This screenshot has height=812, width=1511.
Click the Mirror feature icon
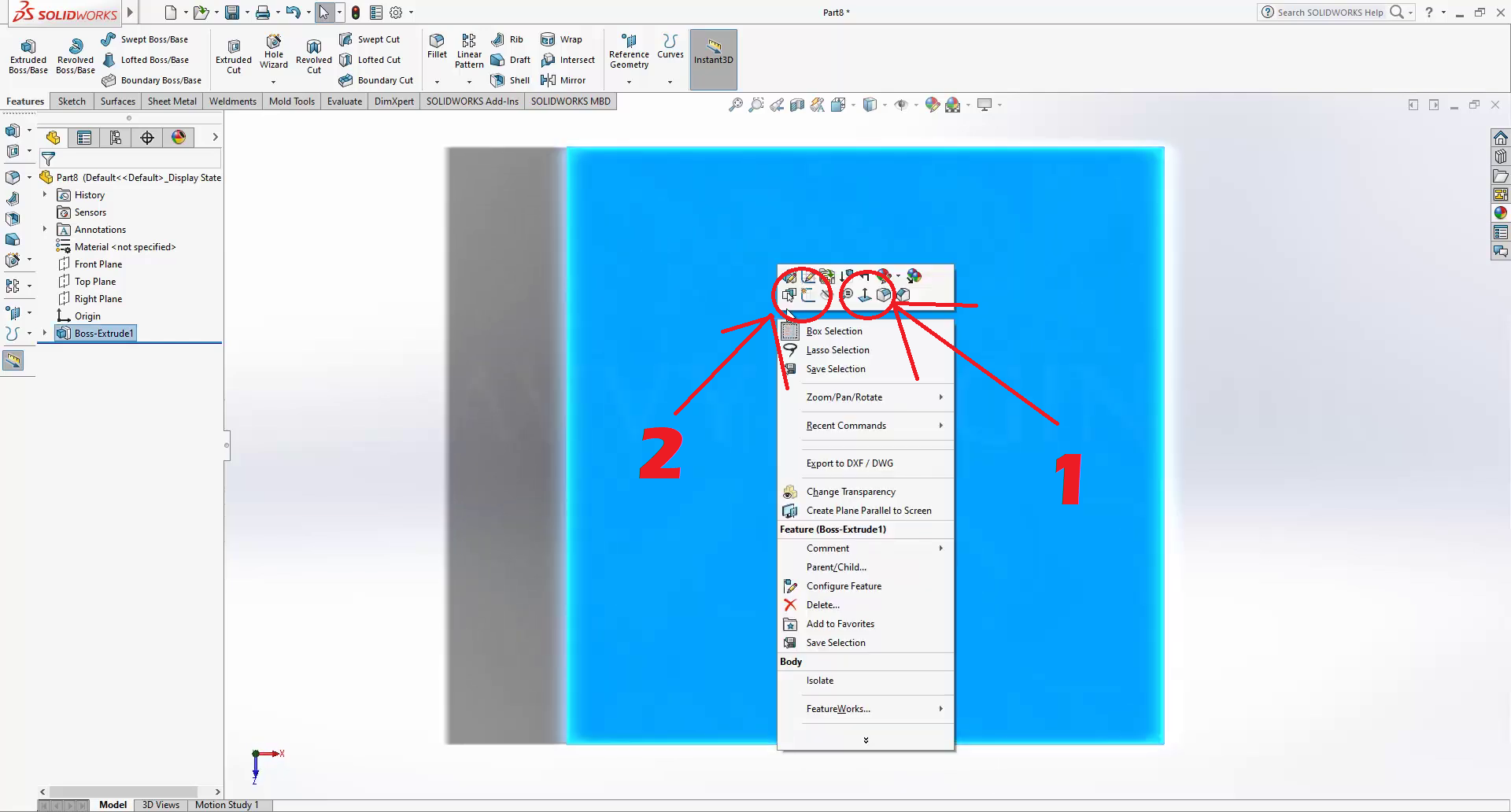coord(563,80)
